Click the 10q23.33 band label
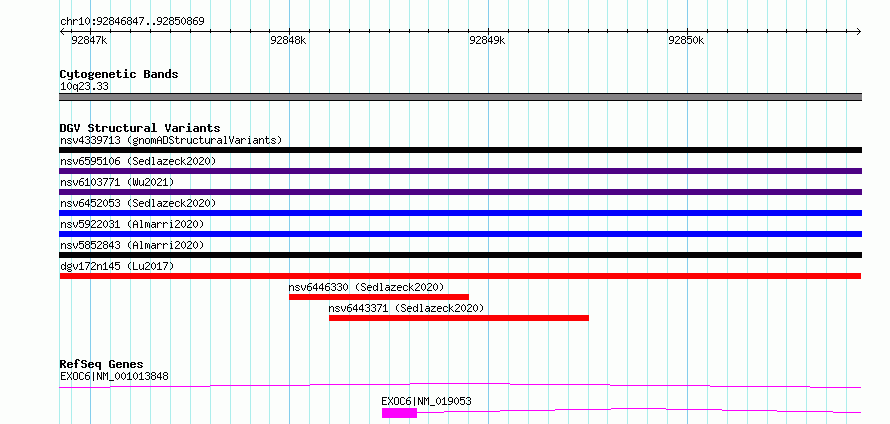Image resolution: width=890 pixels, height=424 pixels. tap(85, 87)
